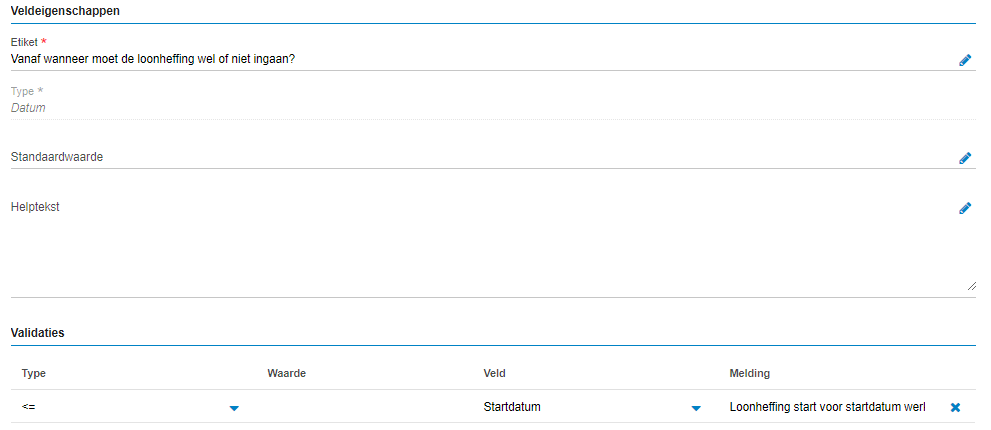Remove the validation row with the X icon
The image size is (991, 430).
pyautogui.click(x=955, y=408)
